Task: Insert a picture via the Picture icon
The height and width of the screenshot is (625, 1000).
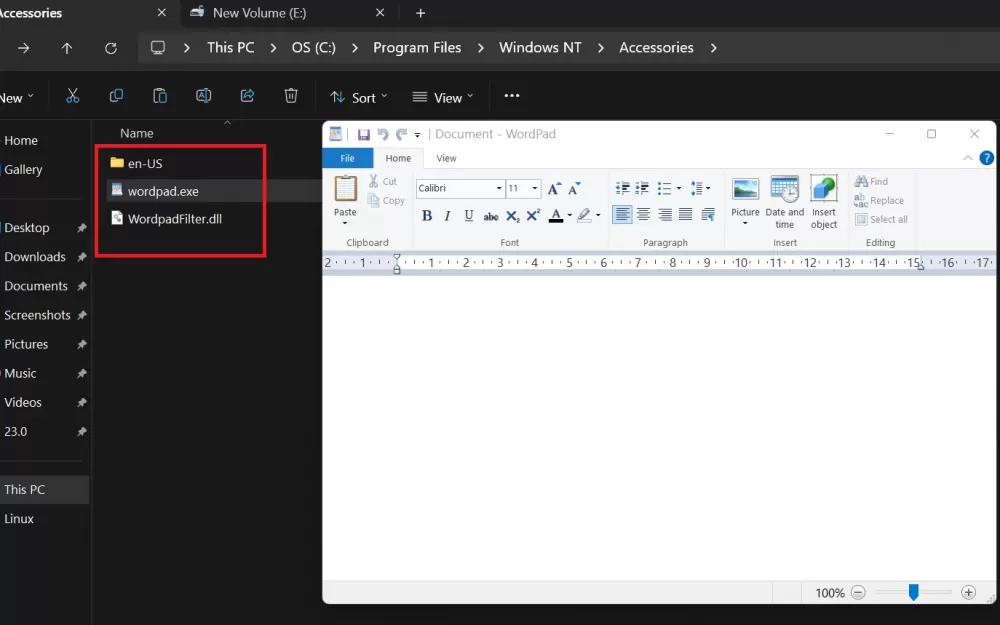Action: coord(745,190)
